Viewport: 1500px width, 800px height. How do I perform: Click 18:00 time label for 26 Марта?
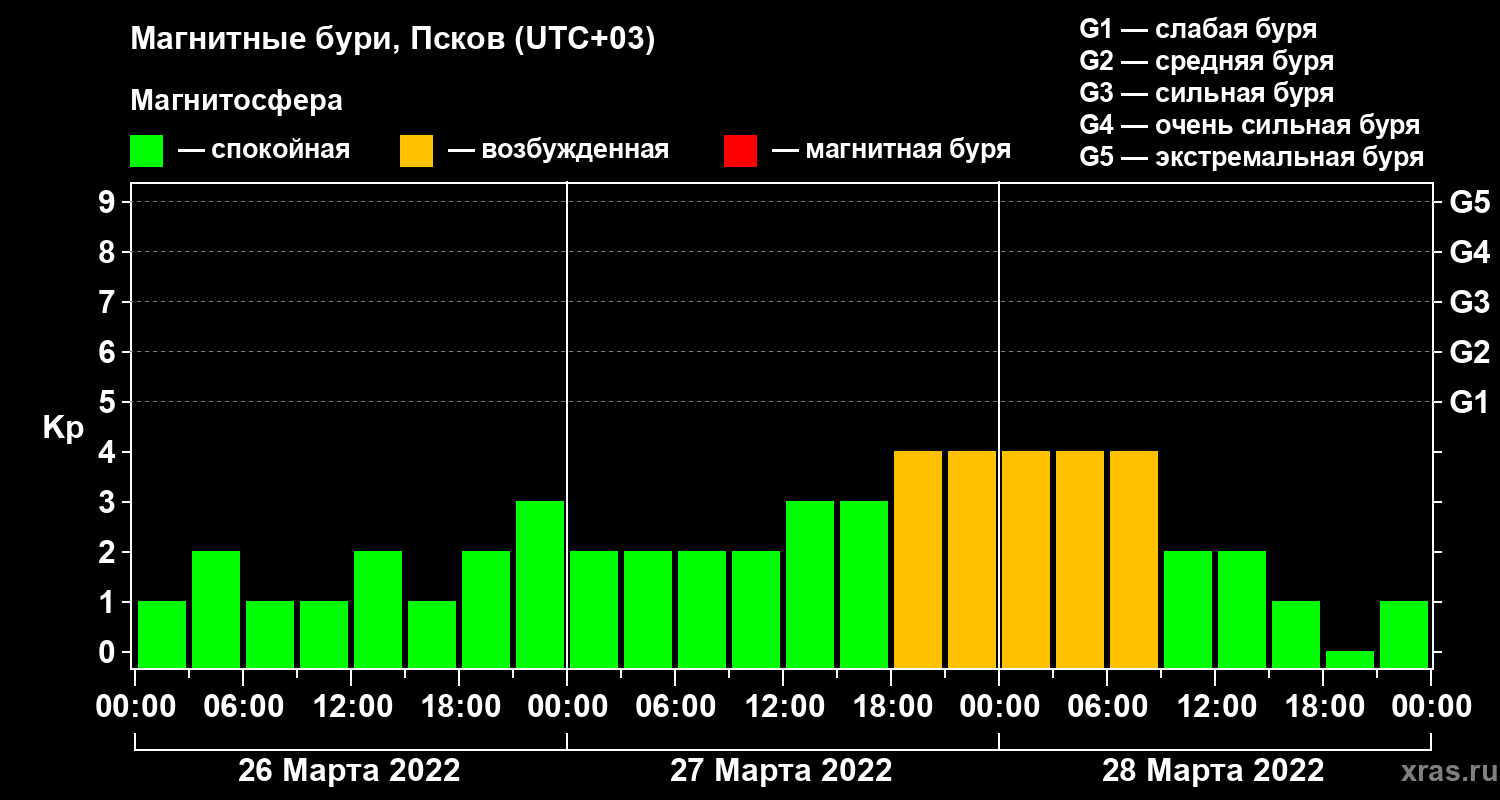click(459, 706)
